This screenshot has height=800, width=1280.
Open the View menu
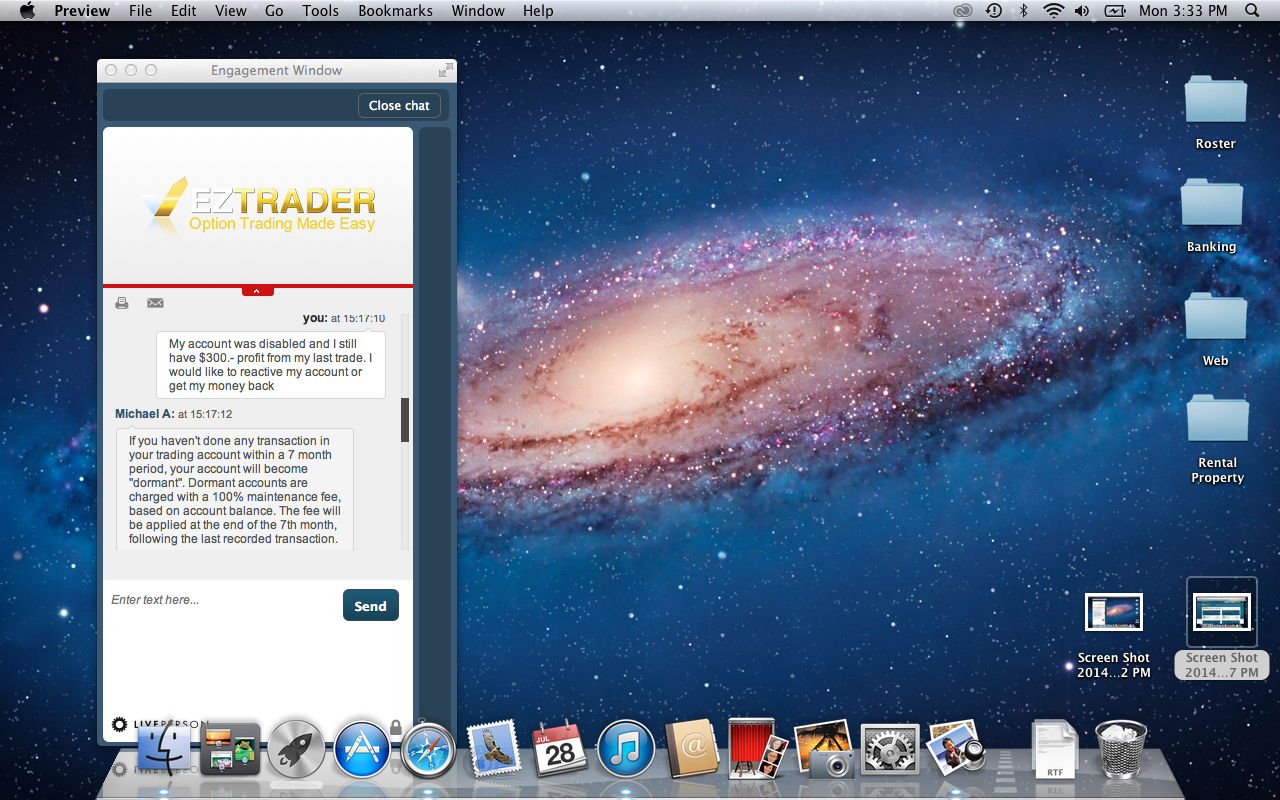[231, 11]
